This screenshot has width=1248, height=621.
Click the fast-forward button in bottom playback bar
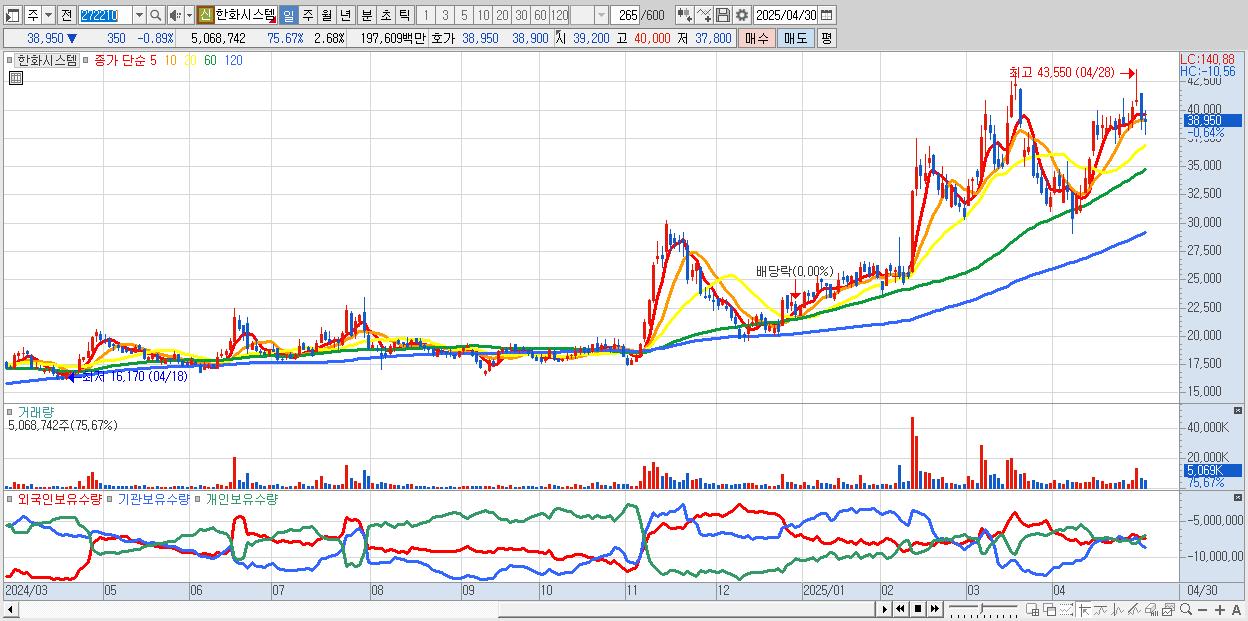coord(934,609)
